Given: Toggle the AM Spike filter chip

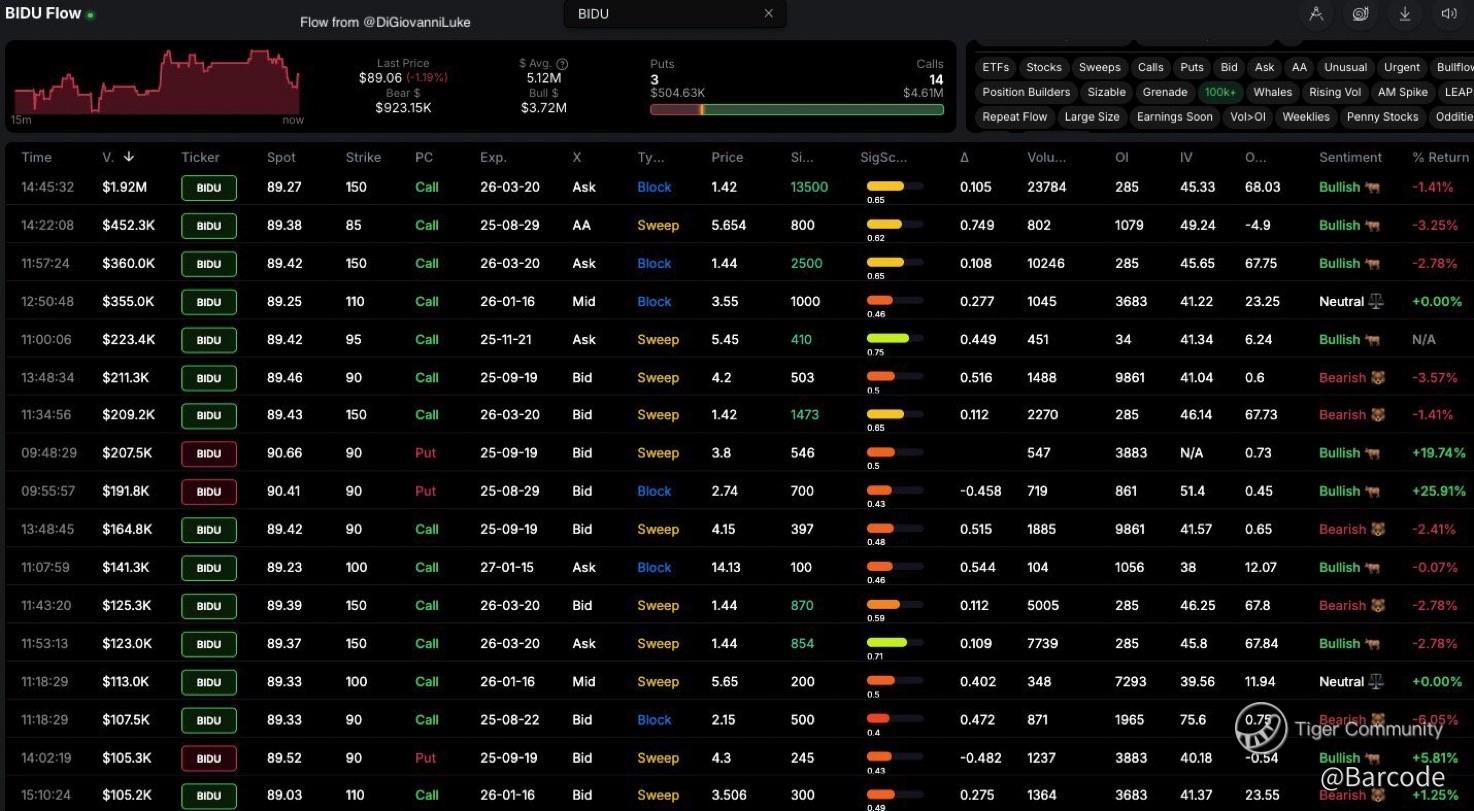Looking at the screenshot, I should pos(1403,92).
